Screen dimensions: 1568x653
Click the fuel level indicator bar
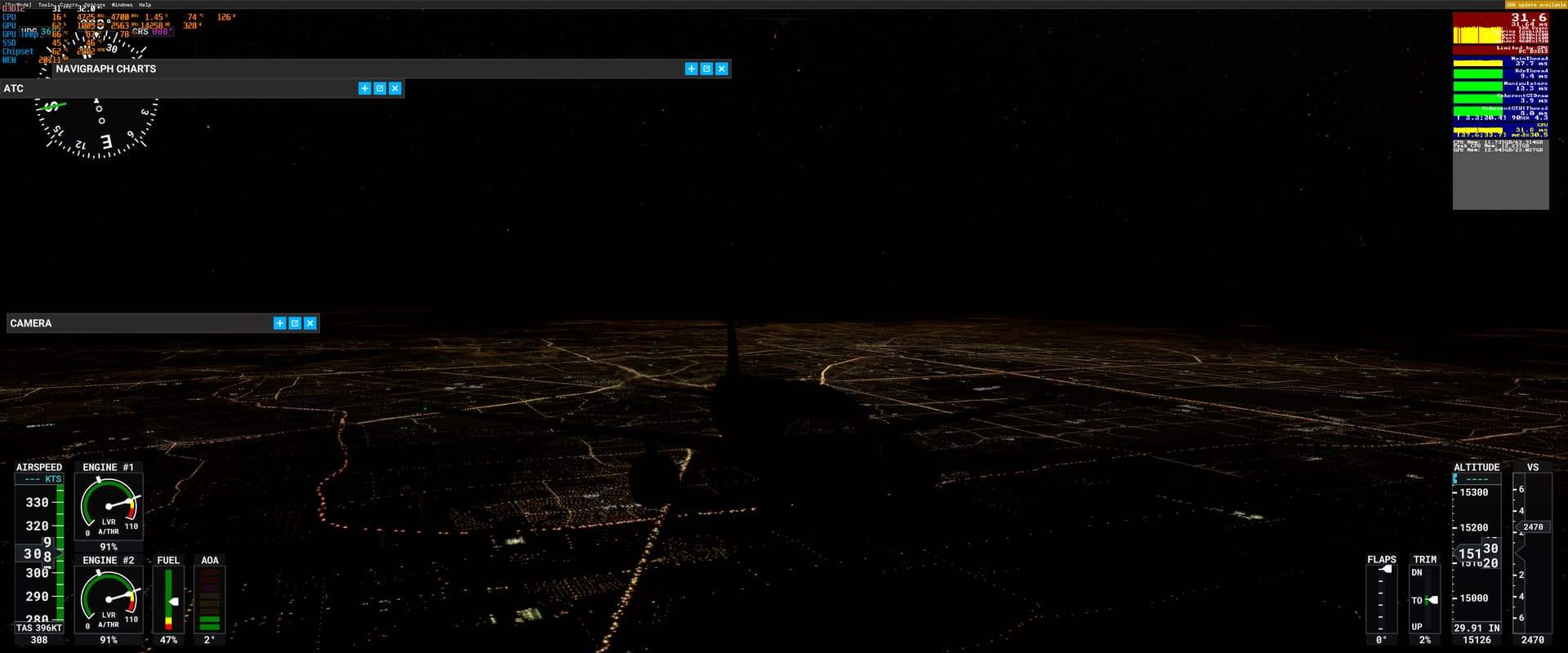[x=168, y=600]
